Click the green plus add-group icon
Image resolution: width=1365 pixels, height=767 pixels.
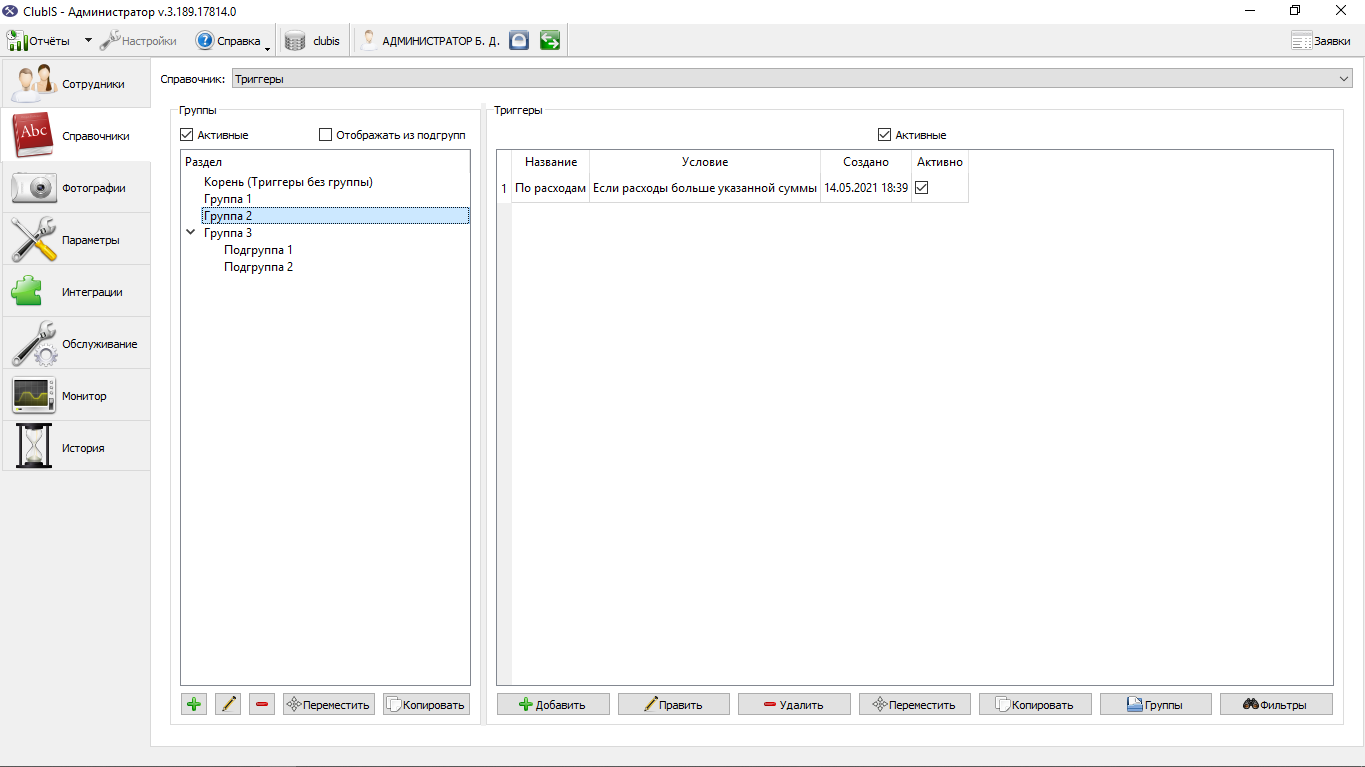[x=194, y=704]
